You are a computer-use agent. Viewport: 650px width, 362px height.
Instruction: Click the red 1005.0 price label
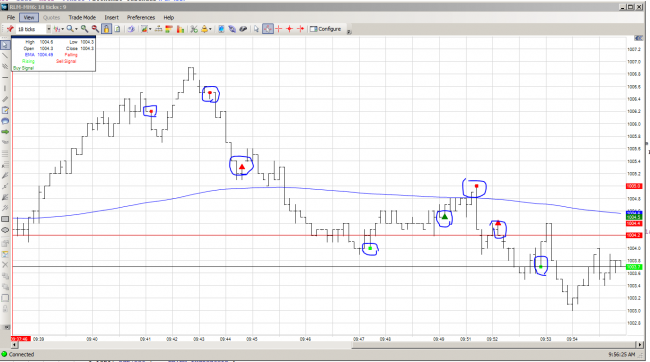coord(634,186)
